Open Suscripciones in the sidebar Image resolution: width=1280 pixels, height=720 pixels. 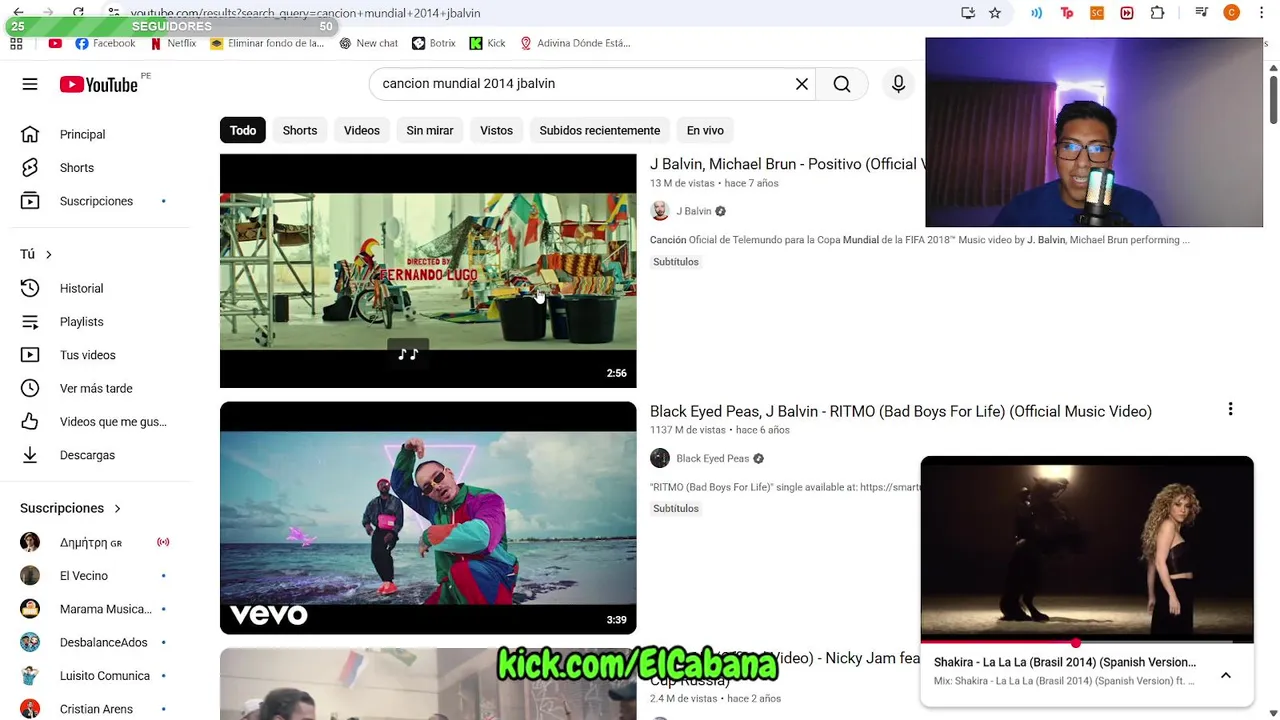pos(95,201)
